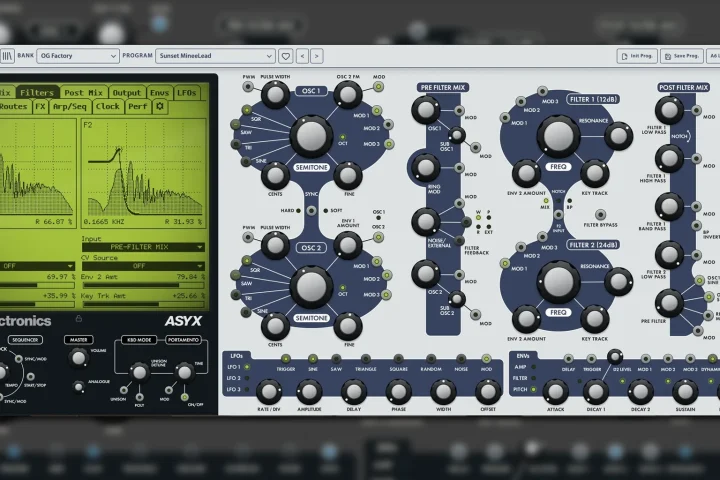Viewport: 720px width, 480px height.
Task: Click the Sub OSC 1 small knob
Action: pos(456,135)
